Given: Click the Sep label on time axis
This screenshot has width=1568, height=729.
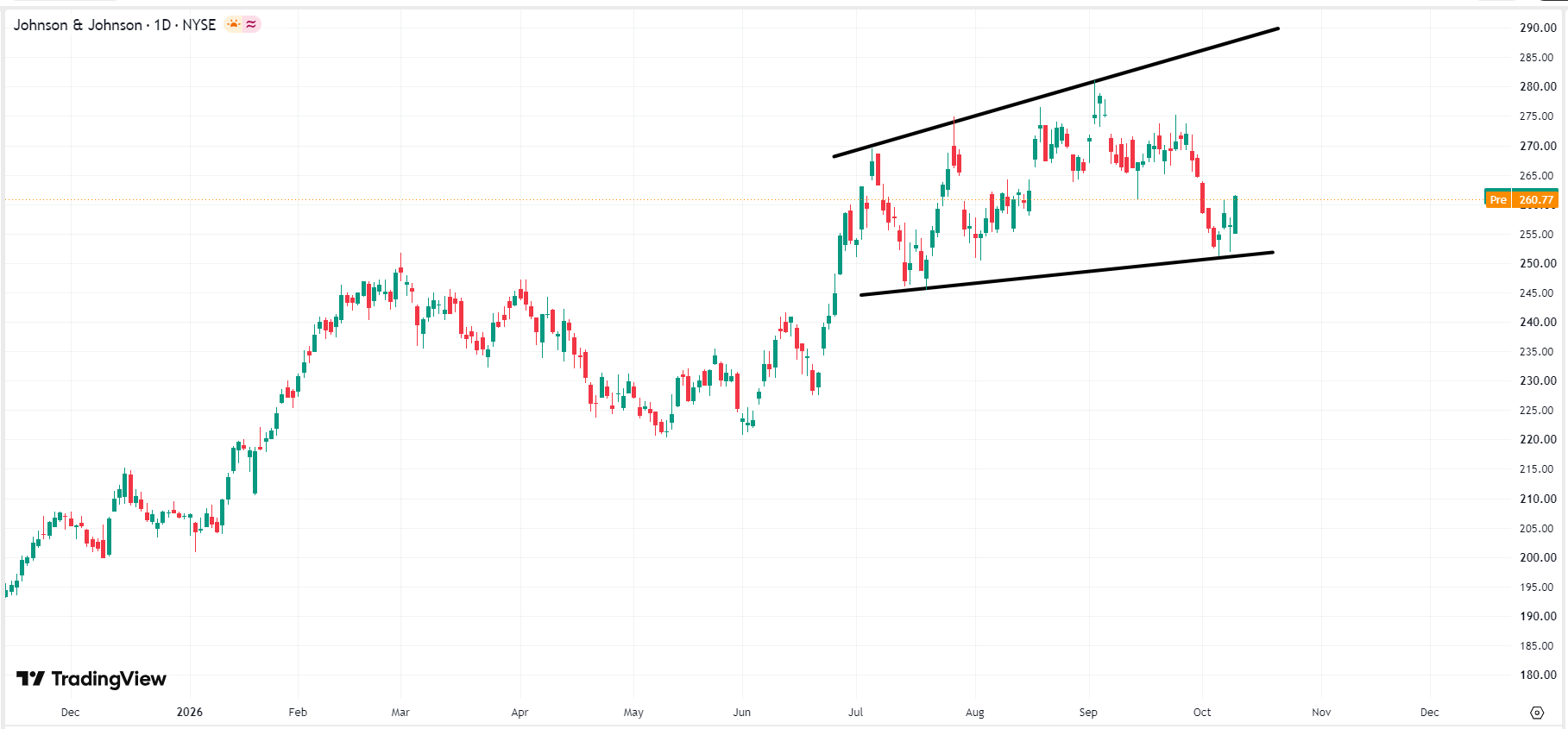Looking at the screenshot, I should [x=1088, y=712].
